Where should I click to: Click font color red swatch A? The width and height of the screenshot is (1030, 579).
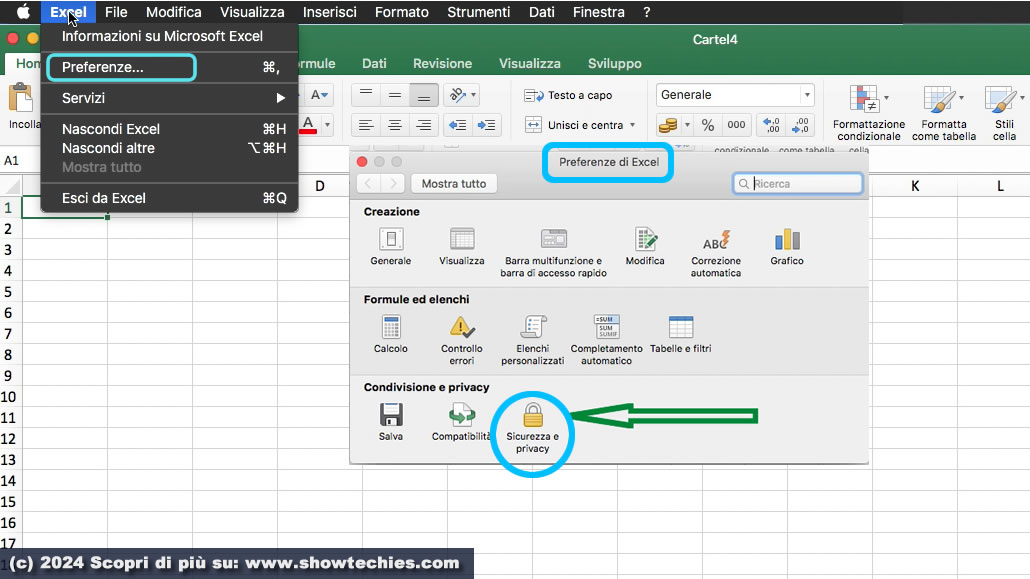[x=308, y=125]
